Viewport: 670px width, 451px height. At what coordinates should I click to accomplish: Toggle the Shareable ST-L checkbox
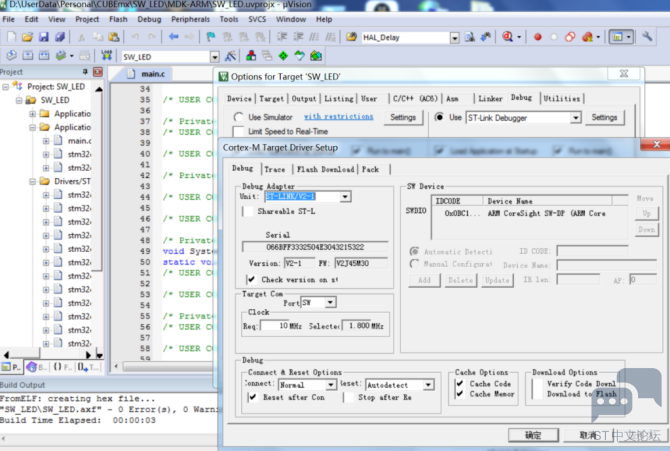tap(248, 211)
